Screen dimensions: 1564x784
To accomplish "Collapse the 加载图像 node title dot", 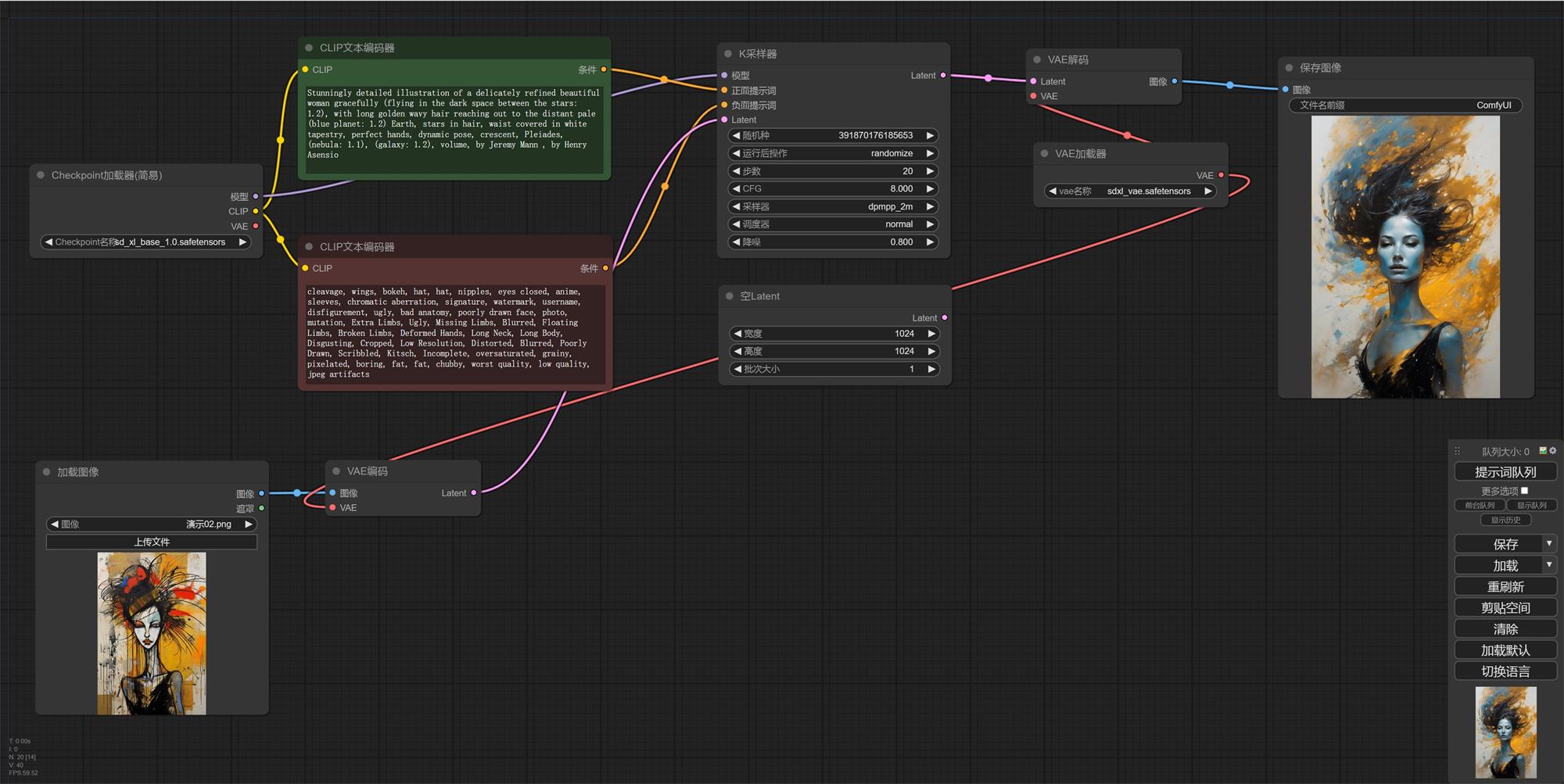I will (46, 472).
